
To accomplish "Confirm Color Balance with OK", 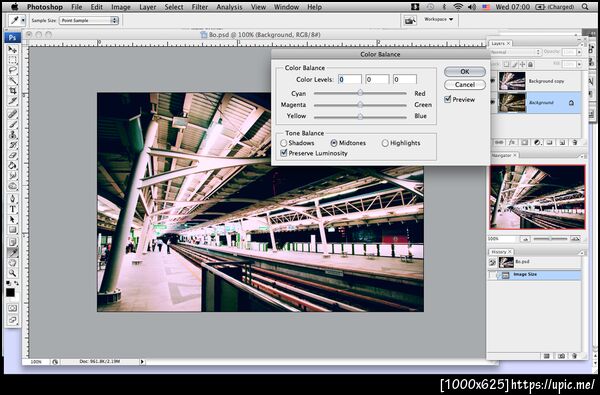I will 465,72.
